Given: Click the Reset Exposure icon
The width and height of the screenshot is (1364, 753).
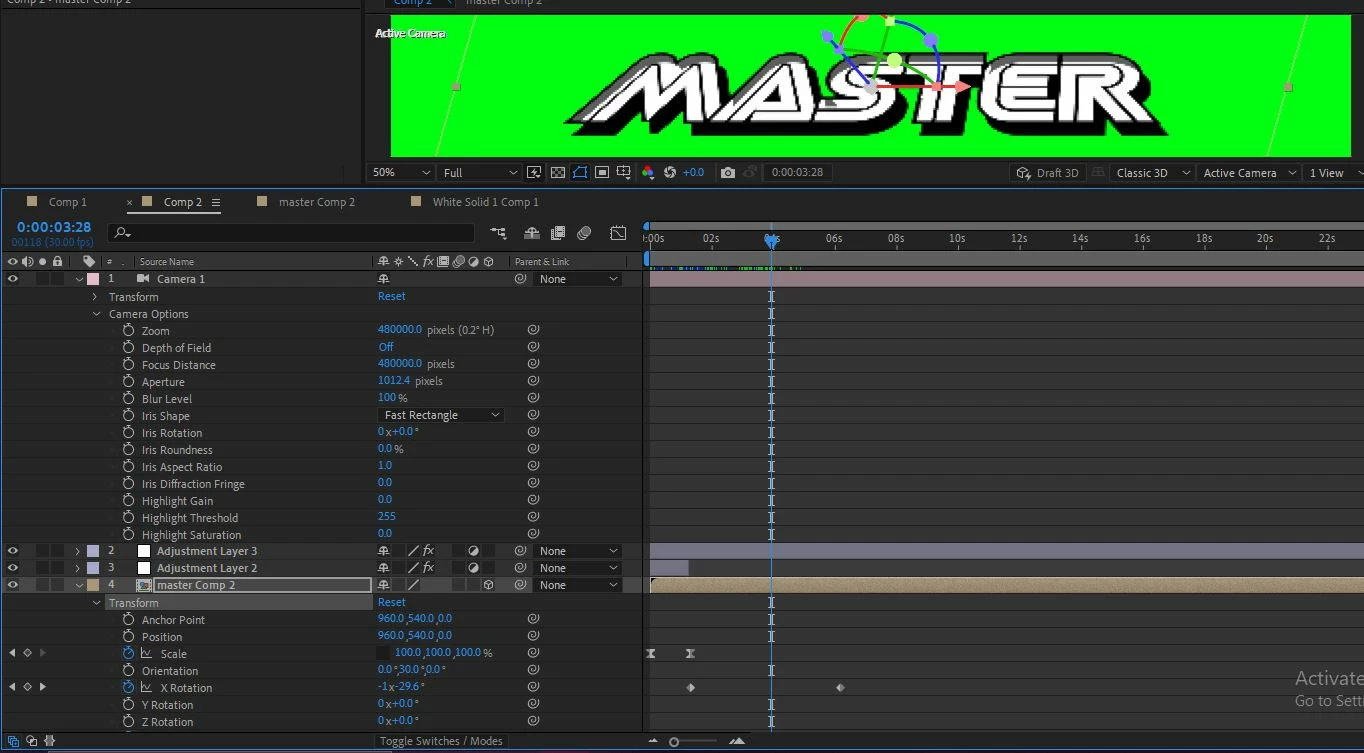Looking at the screenshot, I should [x=670, y=173].
